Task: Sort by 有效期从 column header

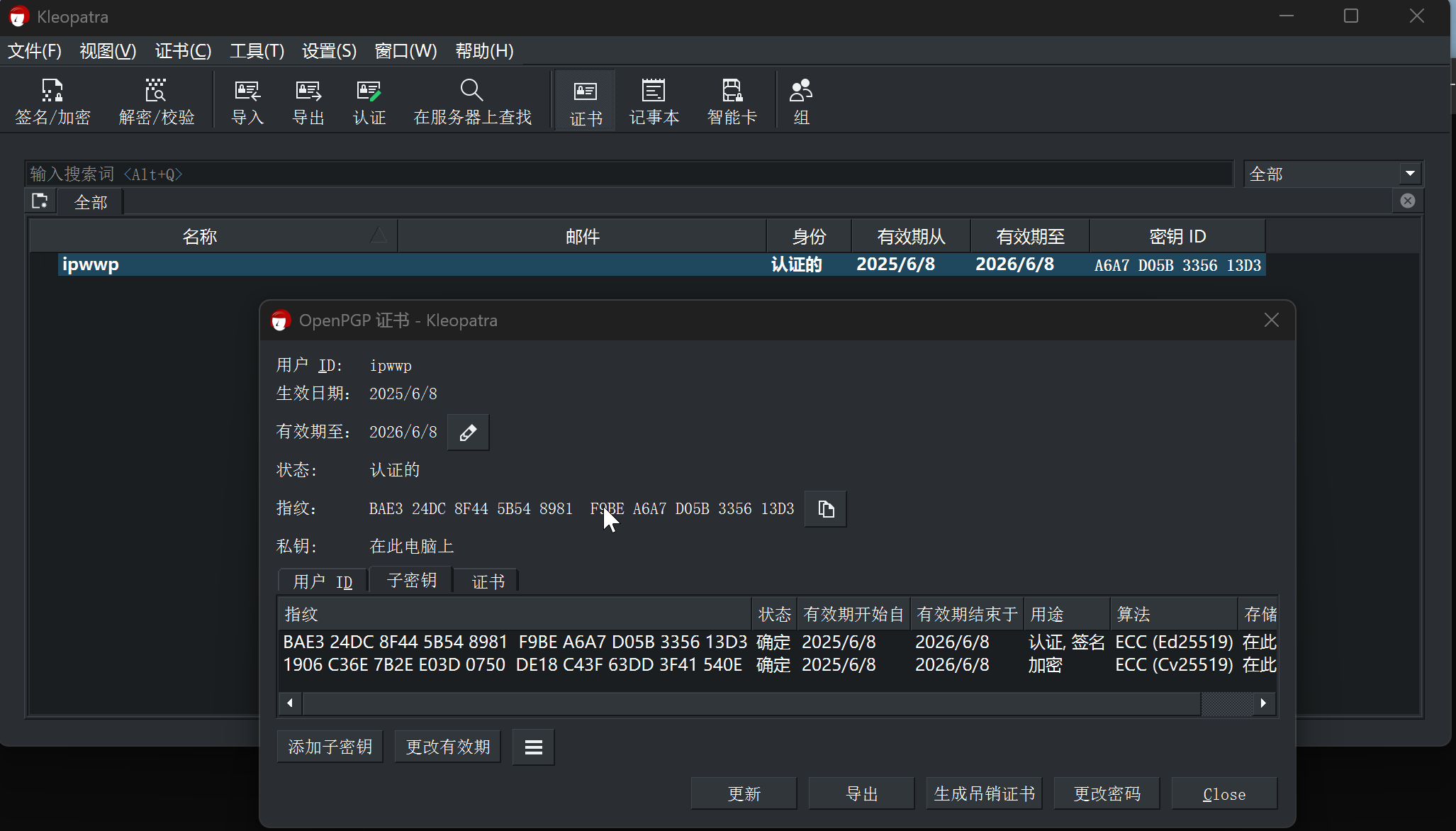Action: click(x=911, y=236)
